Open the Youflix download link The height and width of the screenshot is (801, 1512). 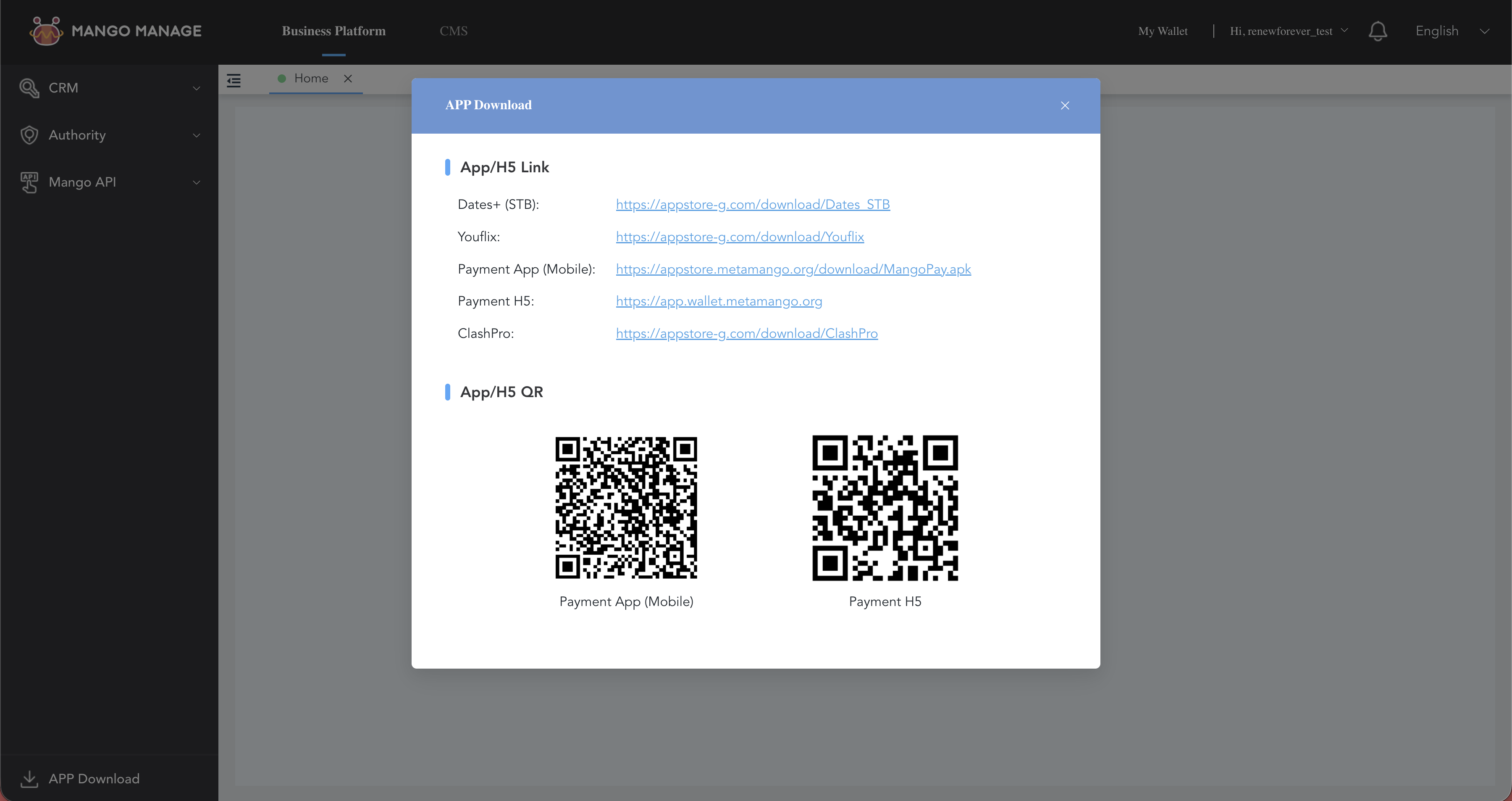click(x=740, y=237)
